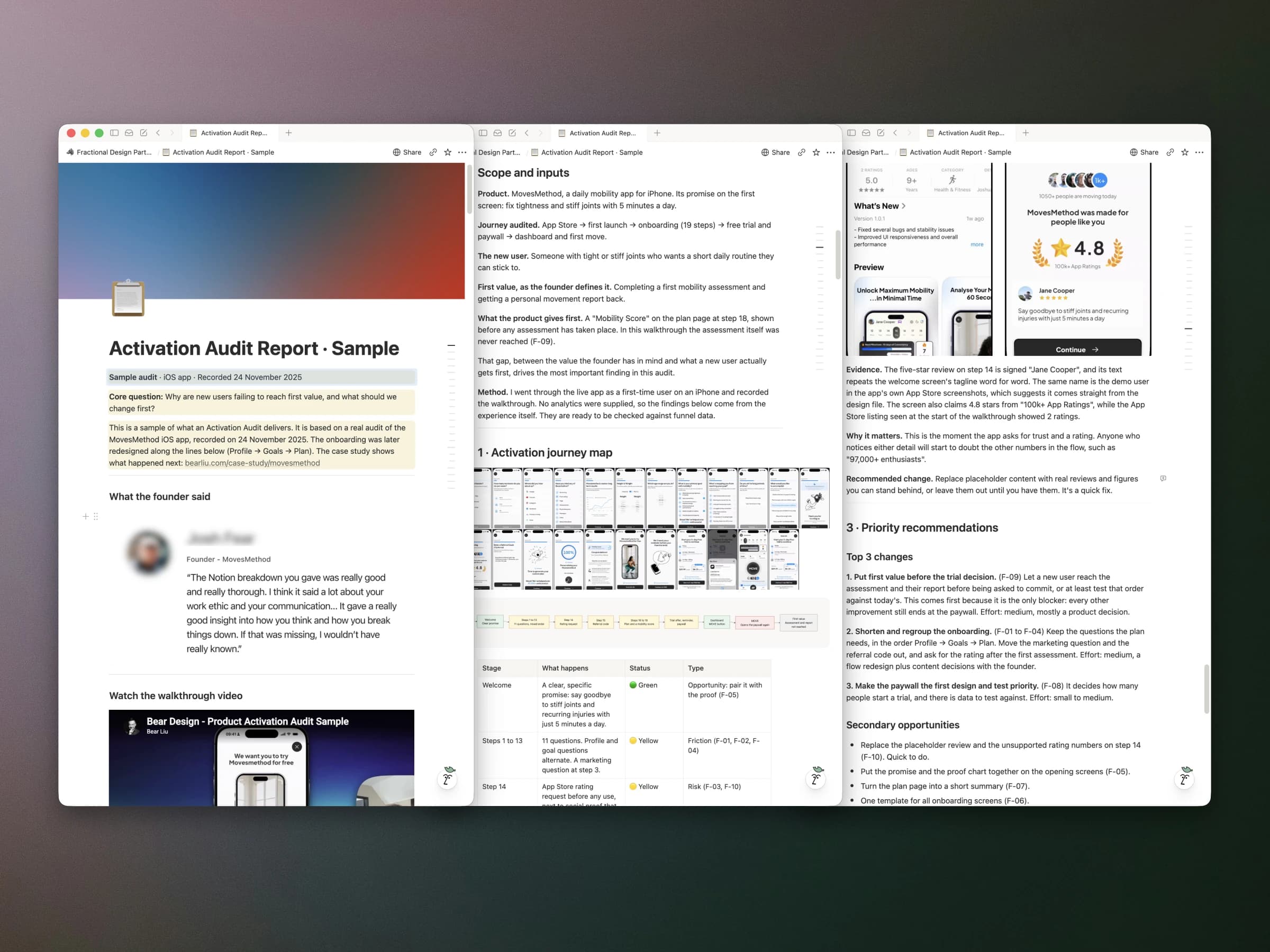Select the Activation Audit Rep... tab in the right window
Screen dimensions: 1270x952
pos(967,133)
